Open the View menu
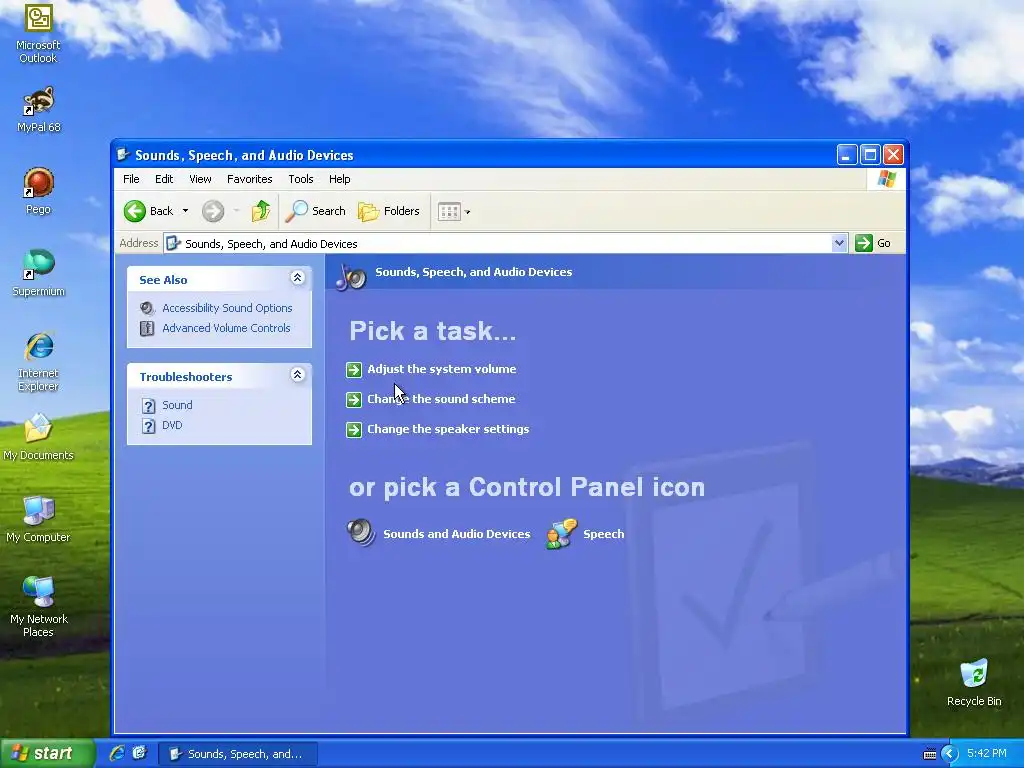This screenshot has height=768, width=1024. [x=200, y=179]
